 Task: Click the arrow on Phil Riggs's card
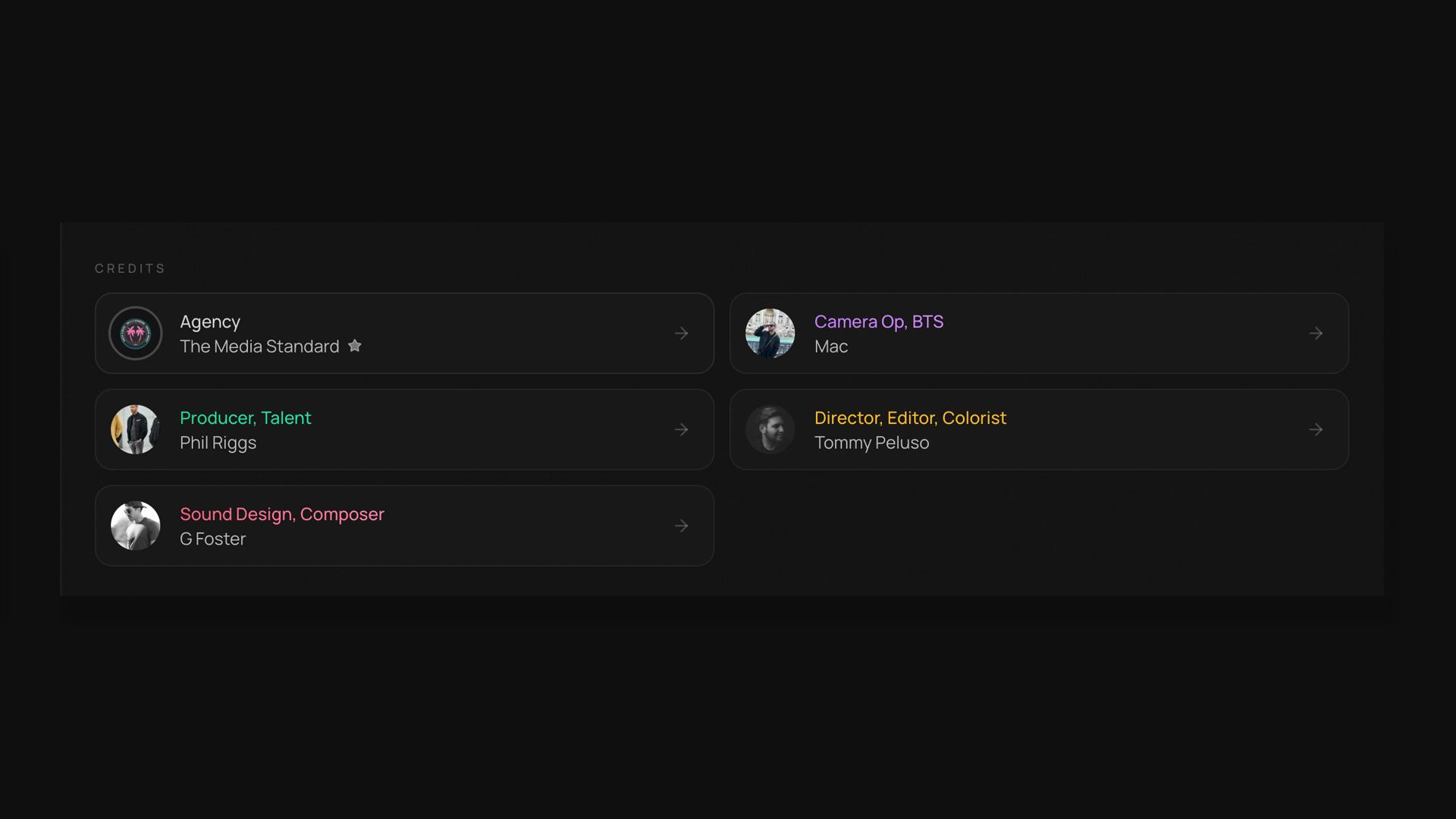tap(681, 429)
